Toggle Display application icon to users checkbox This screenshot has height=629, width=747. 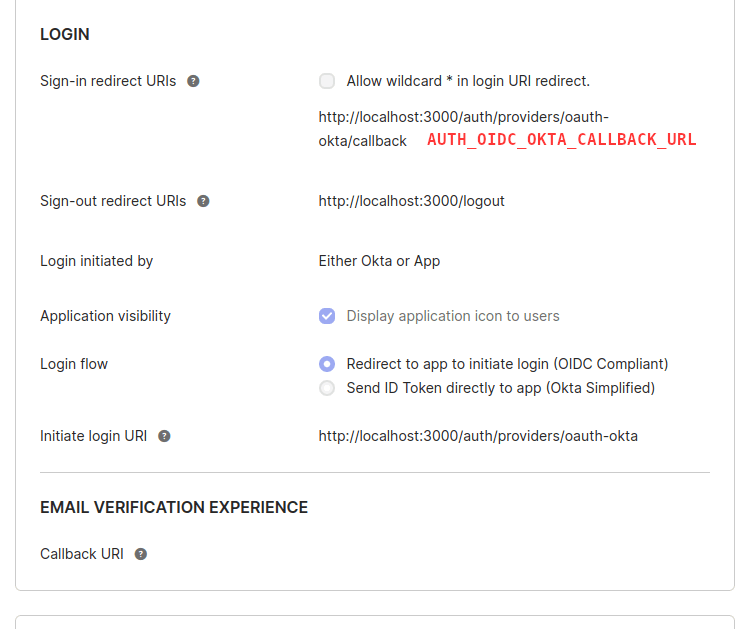click(x=327, y=316)
